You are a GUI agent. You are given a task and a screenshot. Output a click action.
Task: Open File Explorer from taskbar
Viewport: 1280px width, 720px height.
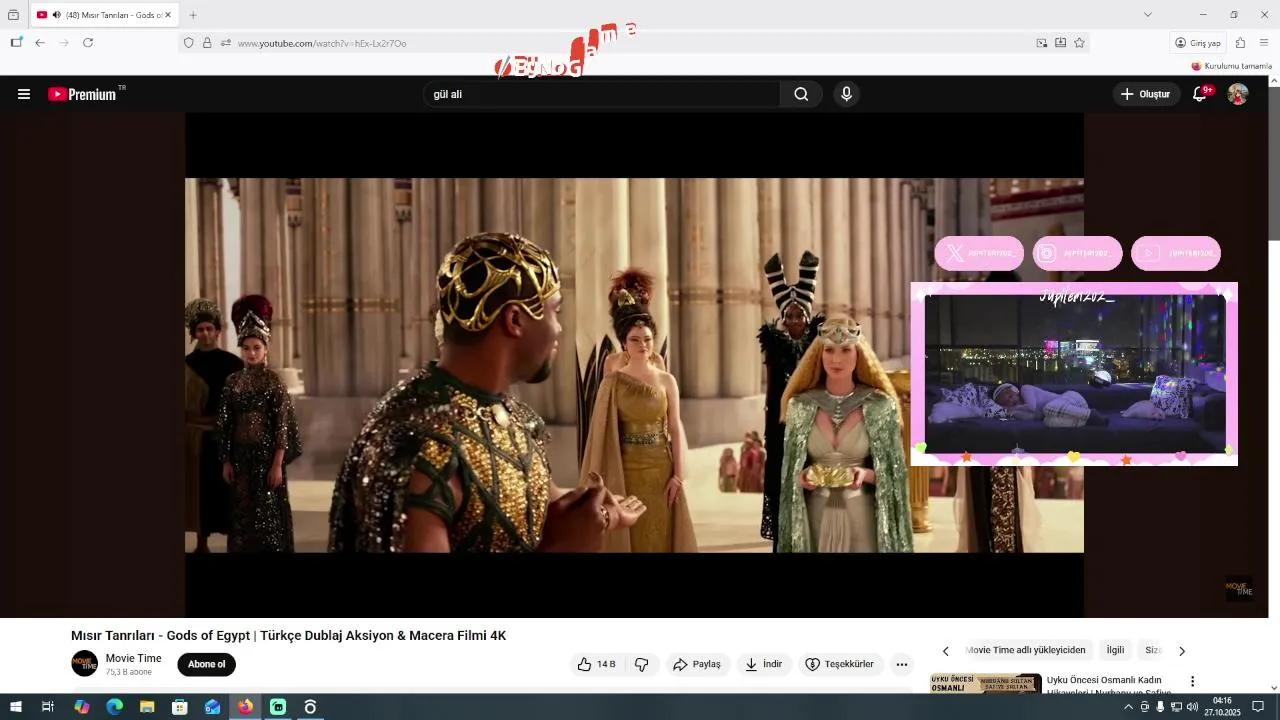147,707
